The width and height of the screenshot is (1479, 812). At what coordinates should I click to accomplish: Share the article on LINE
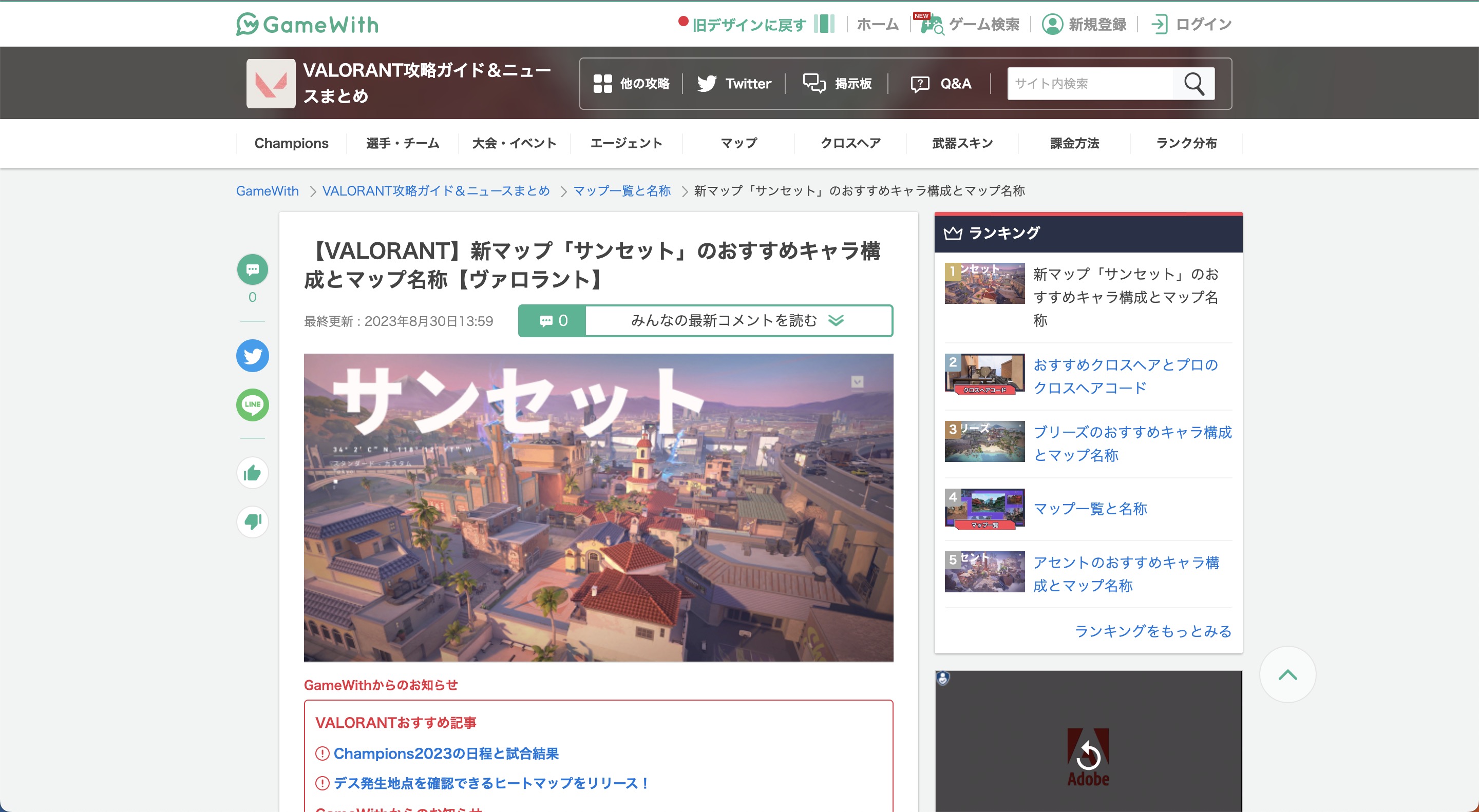tap(252, 405)
